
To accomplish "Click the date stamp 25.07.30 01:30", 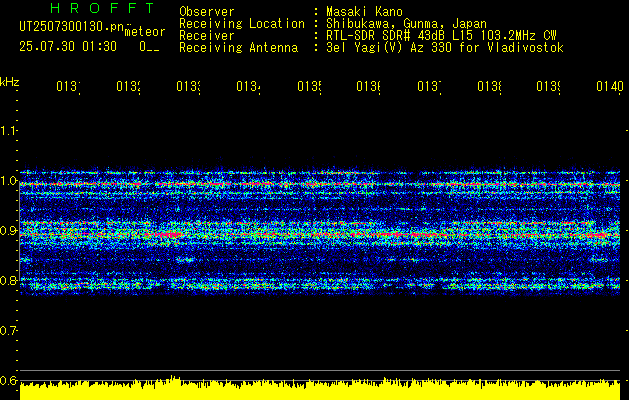I will [68, 47].
